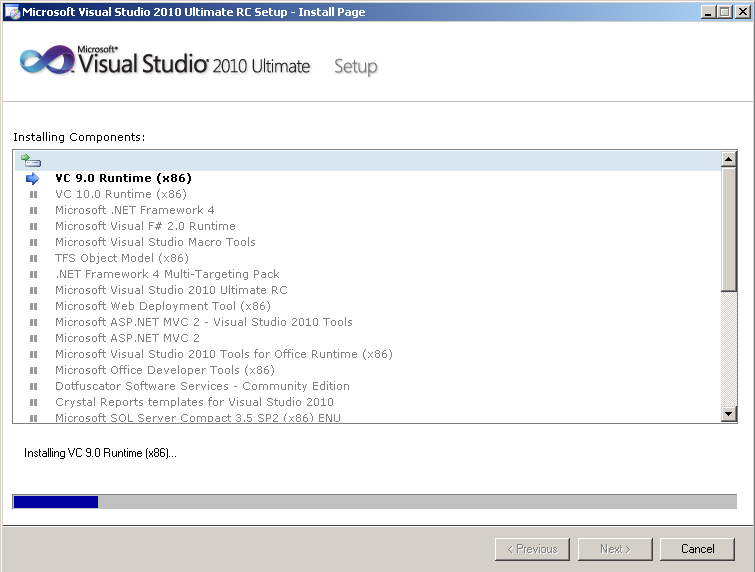
Task: Select VC 9.0 Runtime (x86) entry
Action: tap(123, 178)
